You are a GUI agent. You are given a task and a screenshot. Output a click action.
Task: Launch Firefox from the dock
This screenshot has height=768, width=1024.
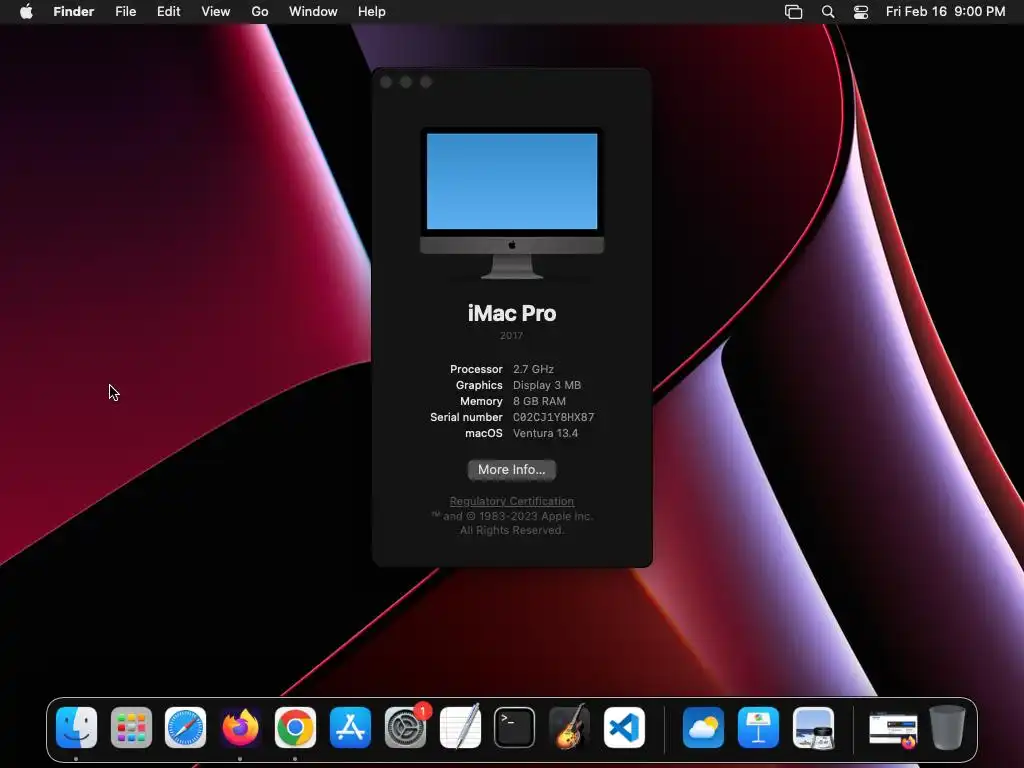(x=240, y=728)
